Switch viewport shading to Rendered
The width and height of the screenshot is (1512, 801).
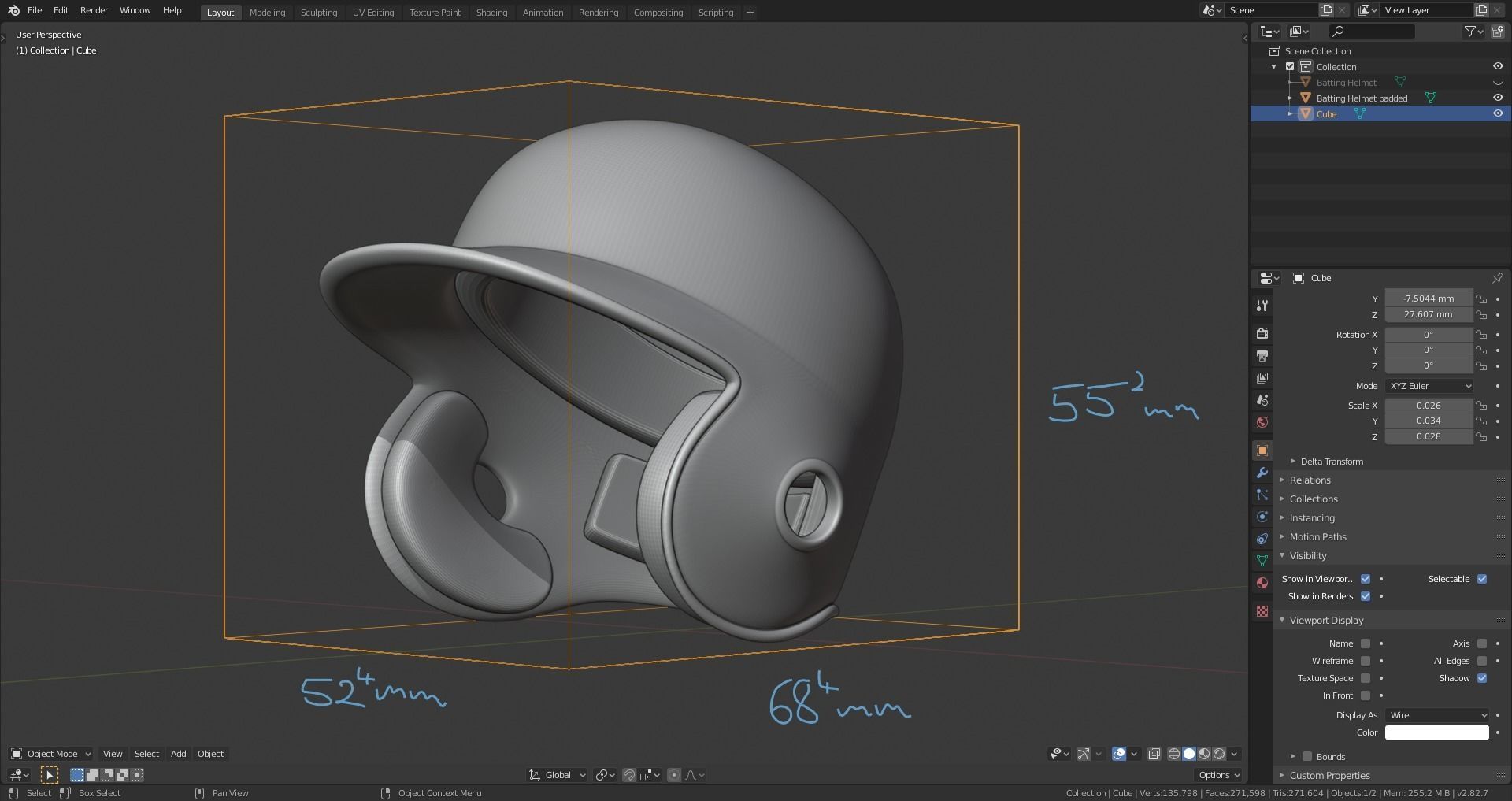(x=1219, y=754)
